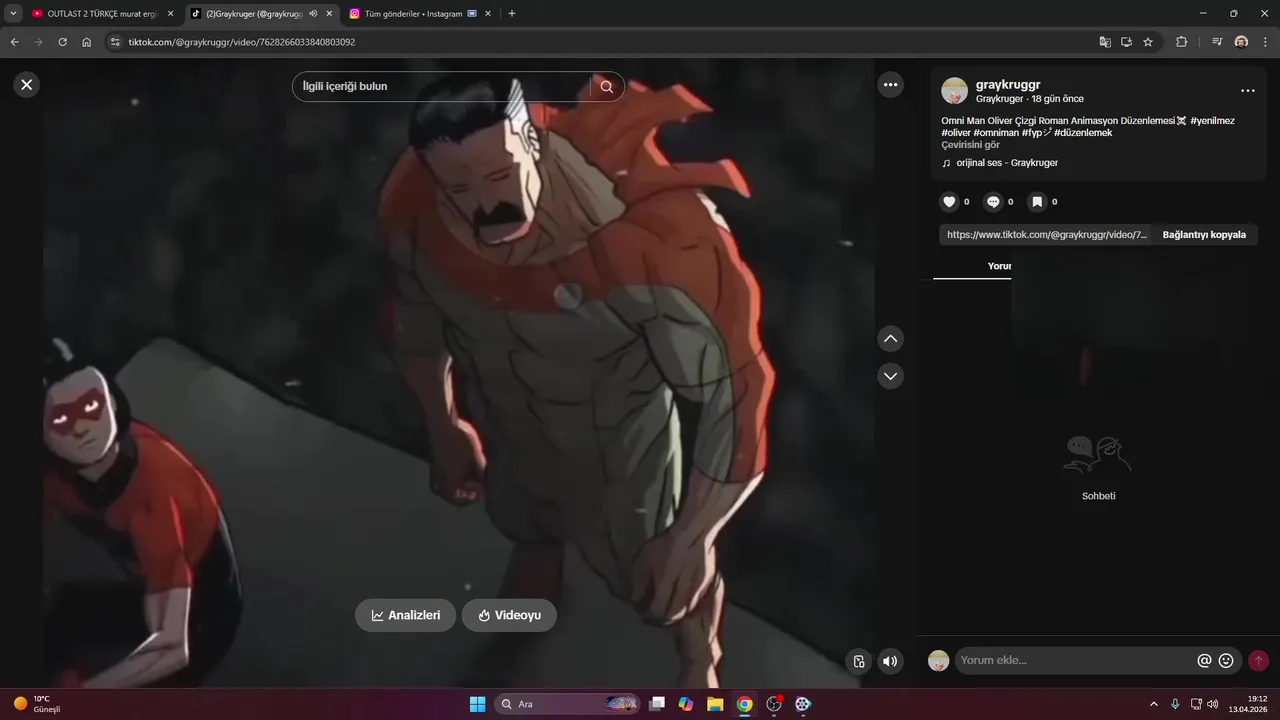1280x720 pixels.
Task: Open the #omniman hashtag
Action: pyautogui.click(x=996, y=133)
